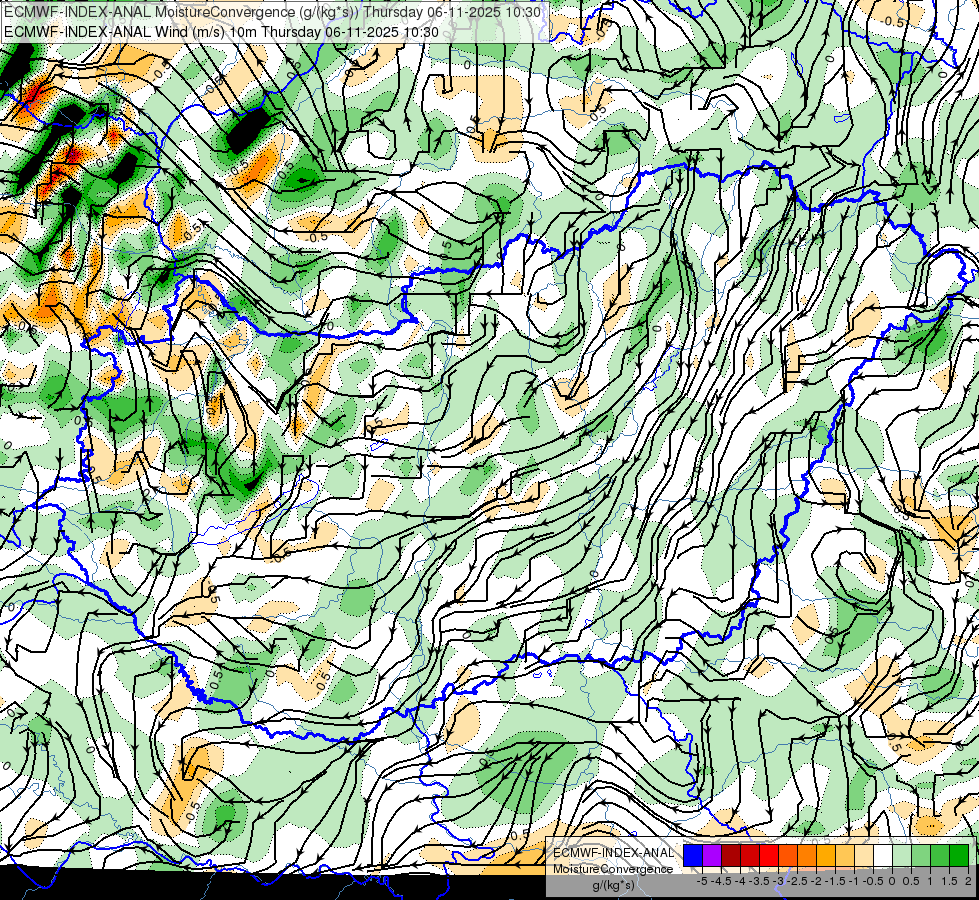The height and width of the screenshot is (900, 979).
Task: Click the '1.5' legend scale value
Action: tap(949, 881)
